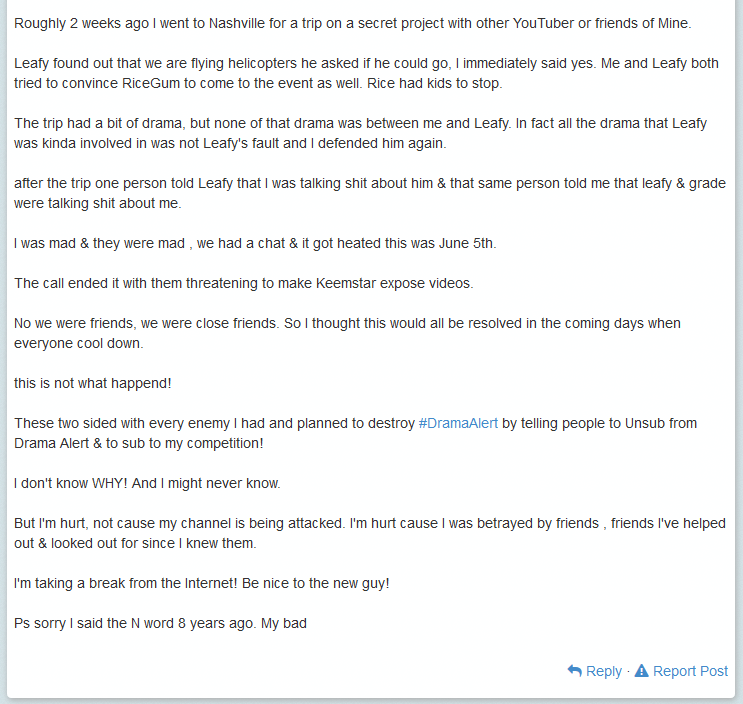This screenshot has height=704, width=743.
Task: Click the reply arrow icon
Action: click(574, 671)
